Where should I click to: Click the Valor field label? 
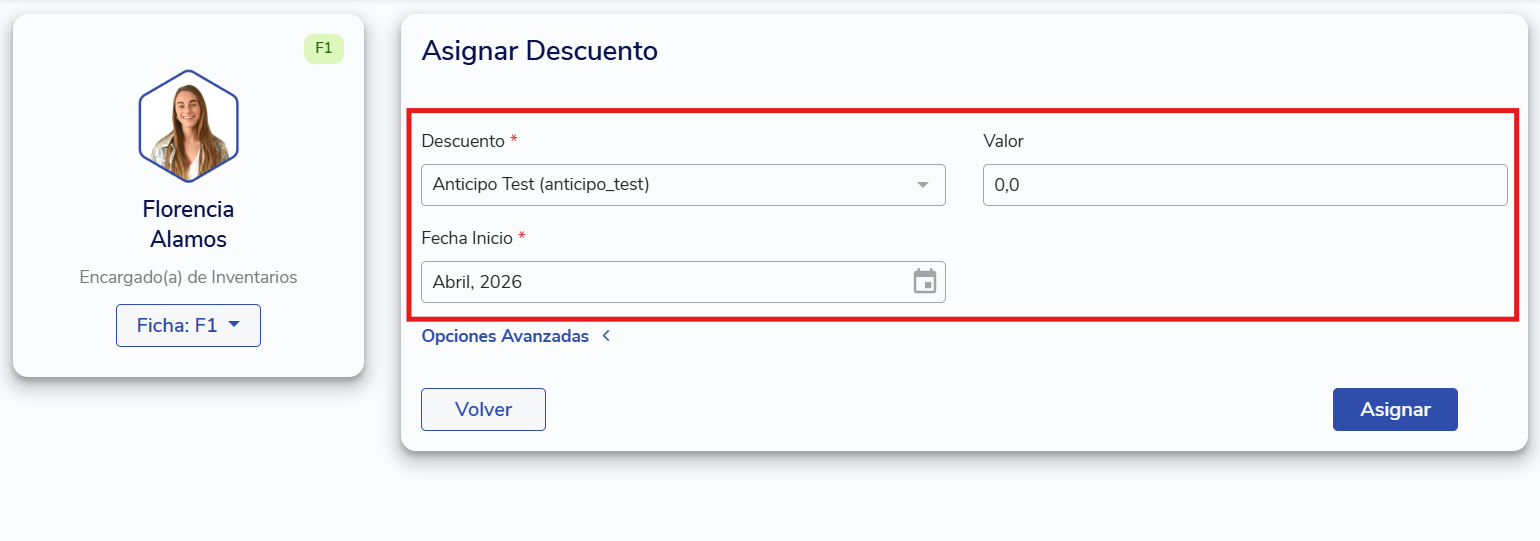[x=1003, y=141]
